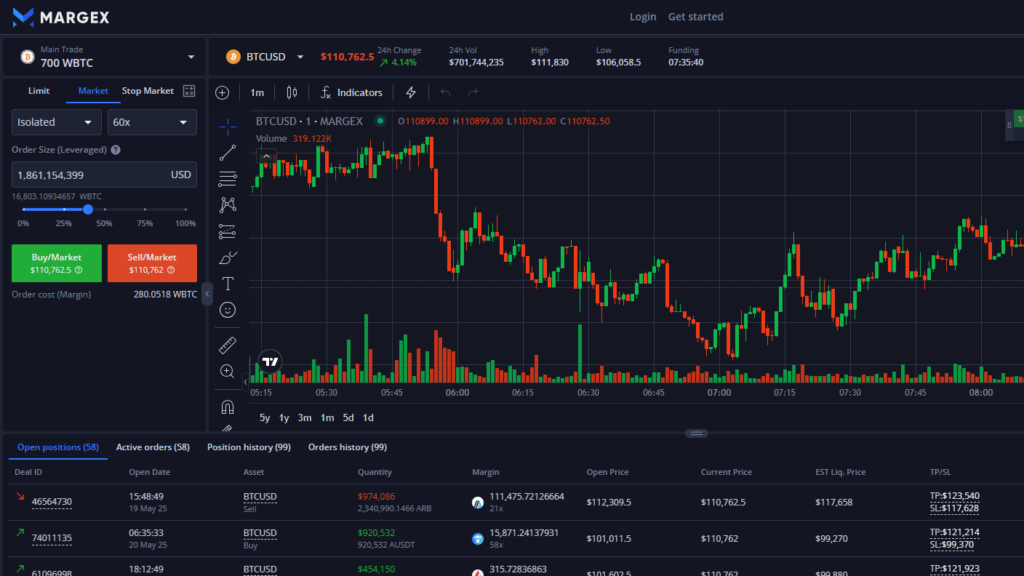Open the 60x leverage dropdown
This screenshot has width=1024, height=576.
click(152, 122)
